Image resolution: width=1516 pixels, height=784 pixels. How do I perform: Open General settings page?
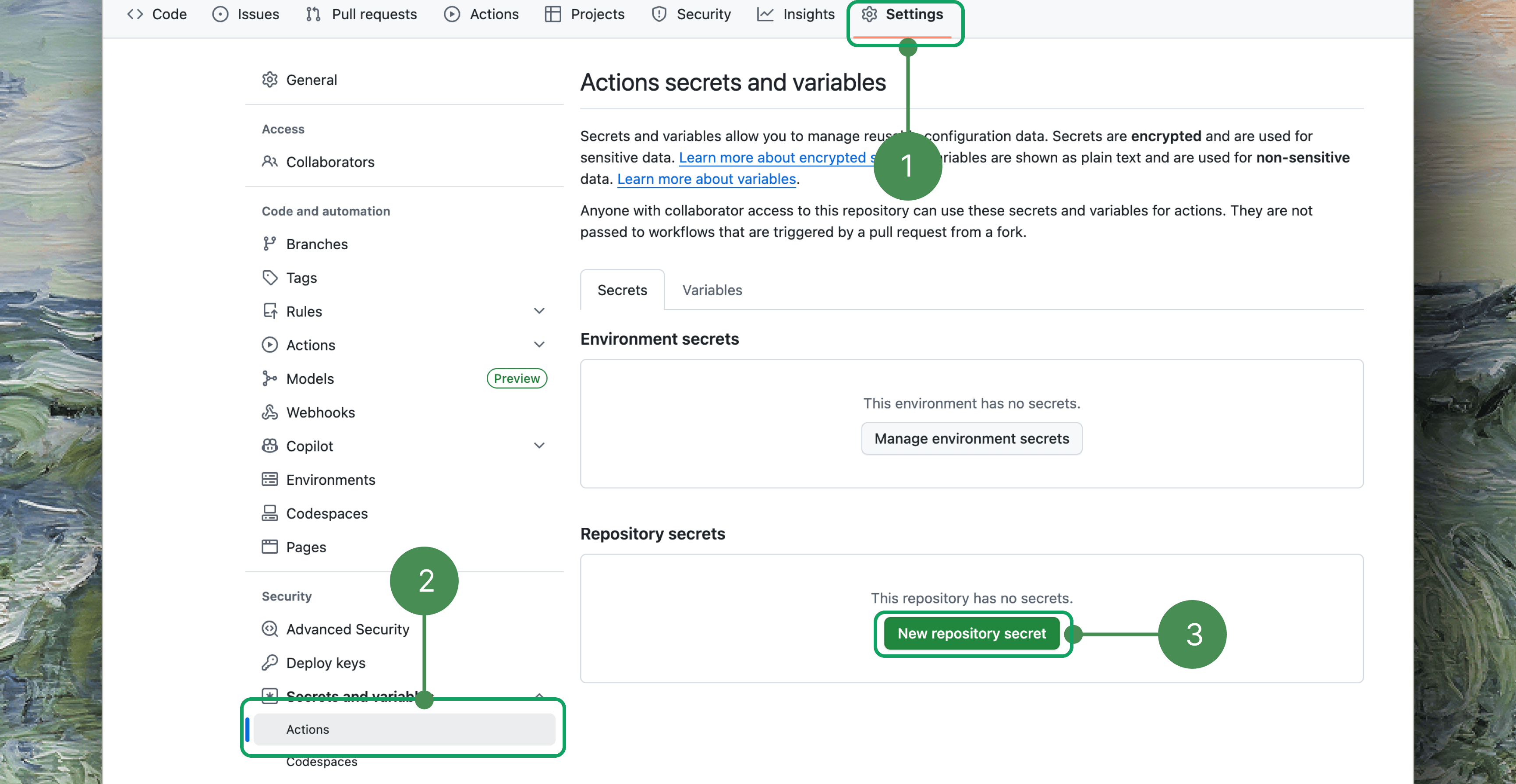(404, 79)
